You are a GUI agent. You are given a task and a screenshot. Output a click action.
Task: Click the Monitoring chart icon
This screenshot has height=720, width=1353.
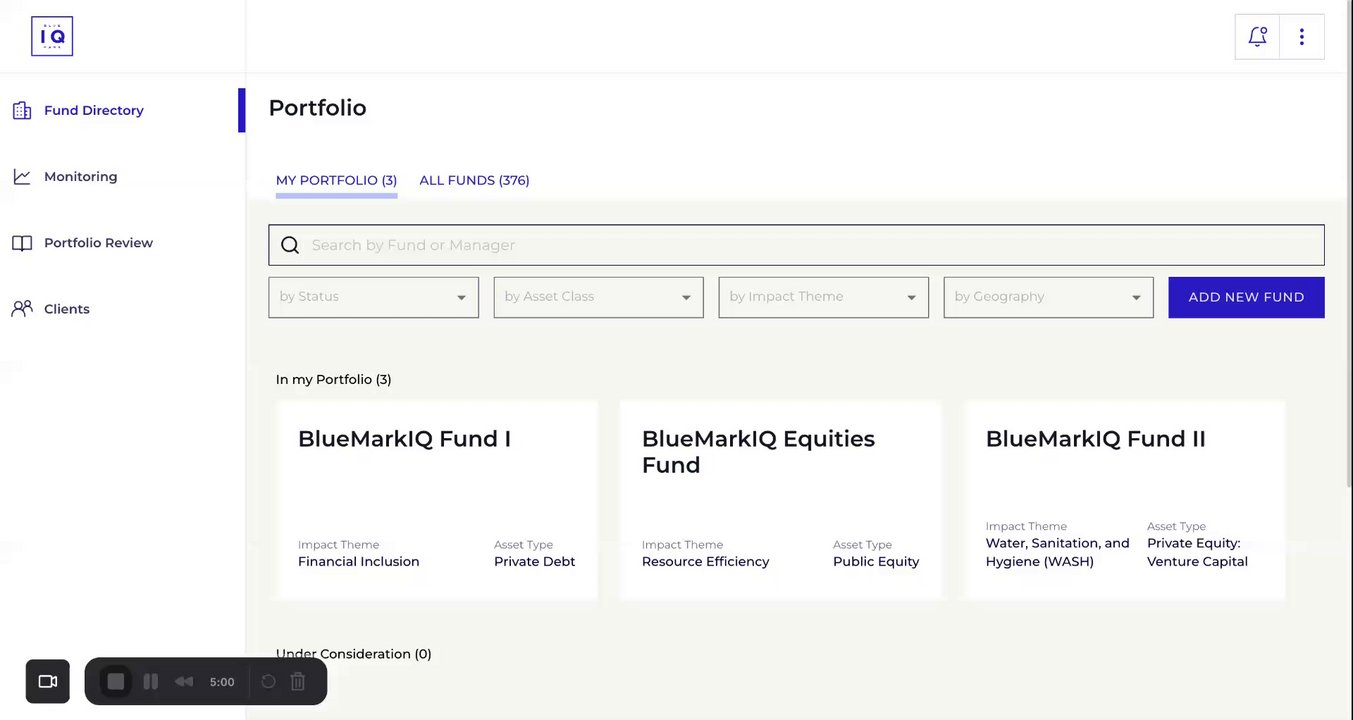coord(22,176)
